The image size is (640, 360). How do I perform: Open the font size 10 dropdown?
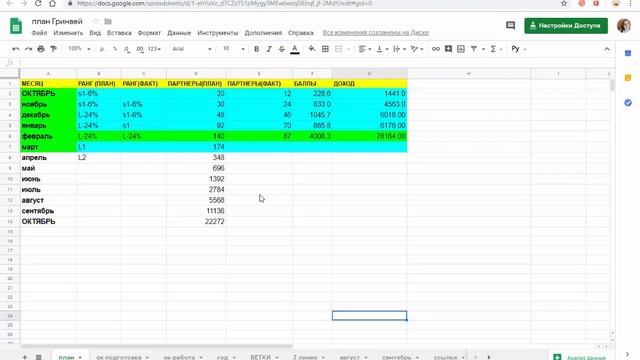[233, 49]
